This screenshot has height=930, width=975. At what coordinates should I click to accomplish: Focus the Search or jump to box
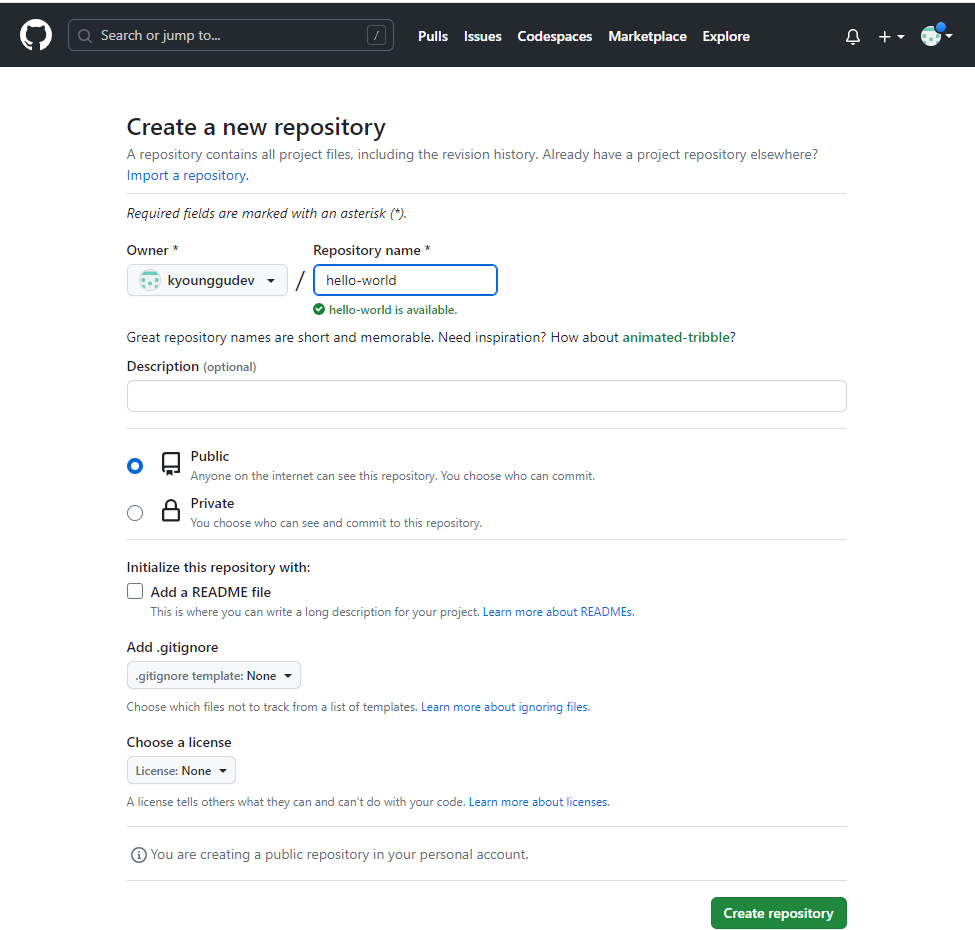pos(231,35)
